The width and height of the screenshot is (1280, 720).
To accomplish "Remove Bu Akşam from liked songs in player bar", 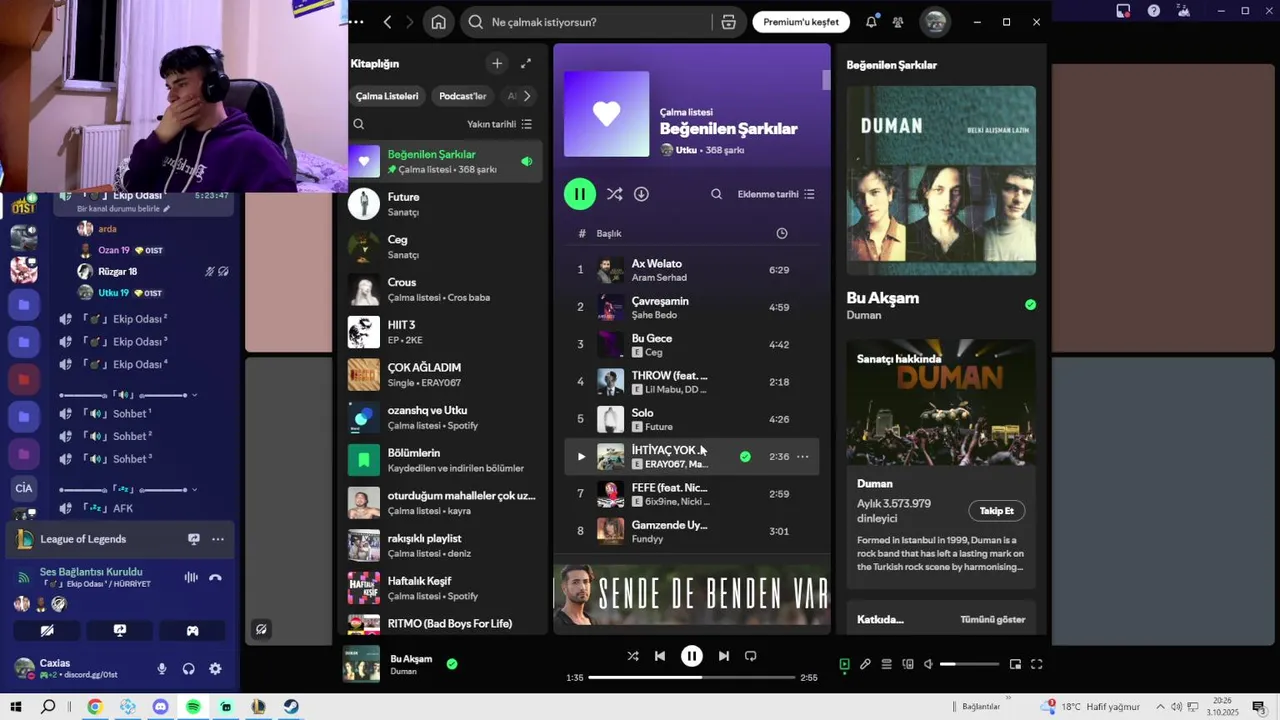I will pos(452,663).
